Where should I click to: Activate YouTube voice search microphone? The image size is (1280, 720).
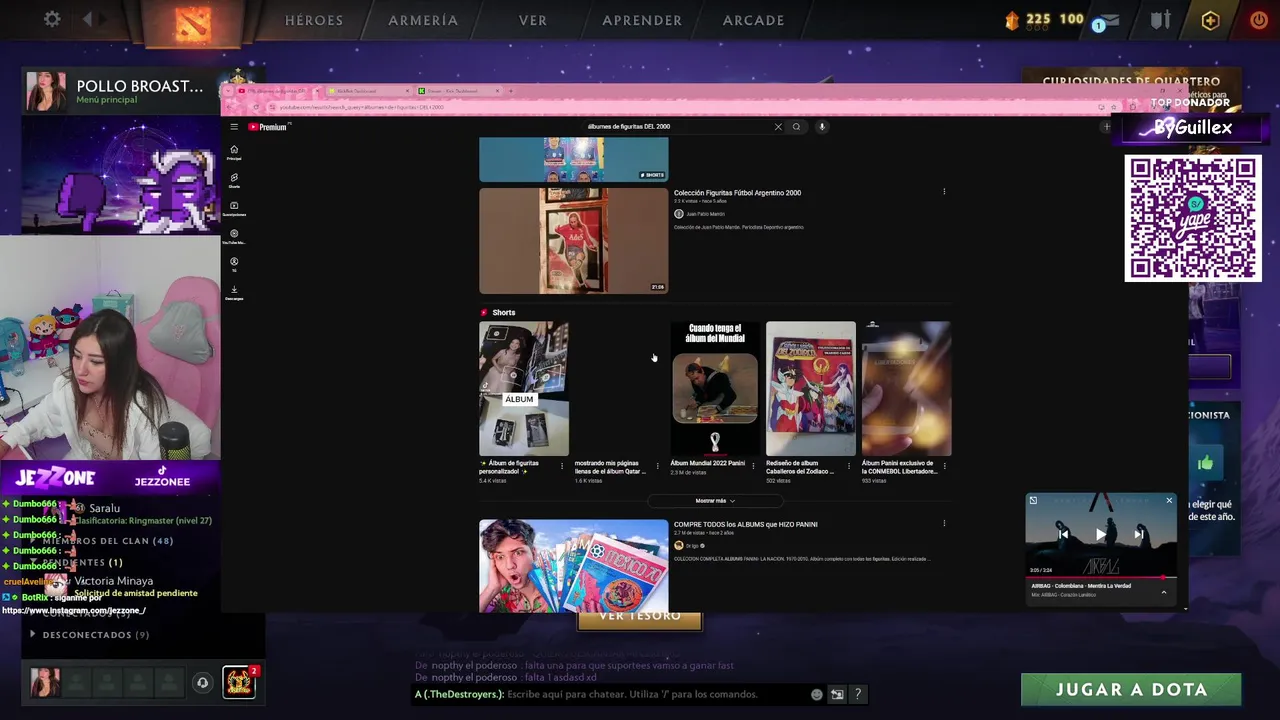[x=822, y=127]
